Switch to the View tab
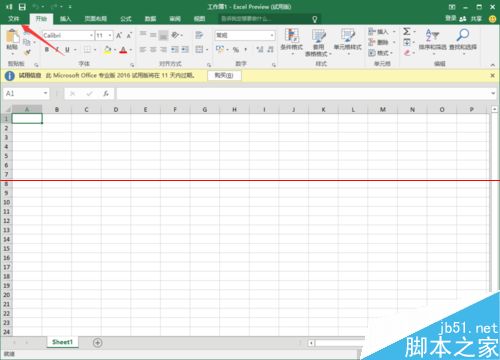The width and height of the screenshot is (500, 360). coord(199,19)
